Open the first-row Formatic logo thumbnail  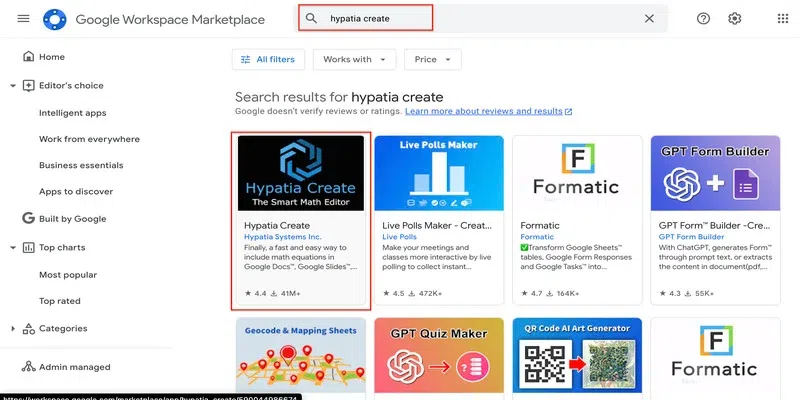(x=577, y=173)
